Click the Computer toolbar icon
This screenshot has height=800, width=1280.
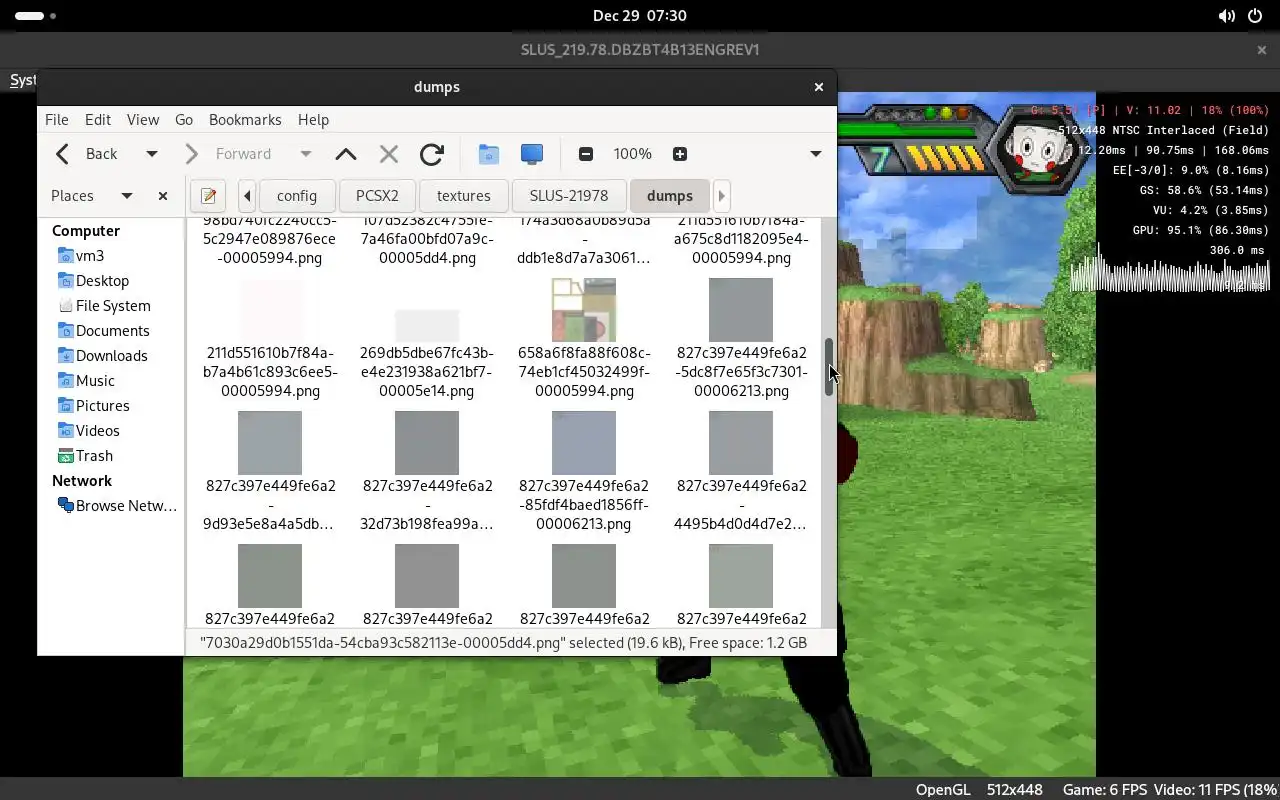click(532, 154)
